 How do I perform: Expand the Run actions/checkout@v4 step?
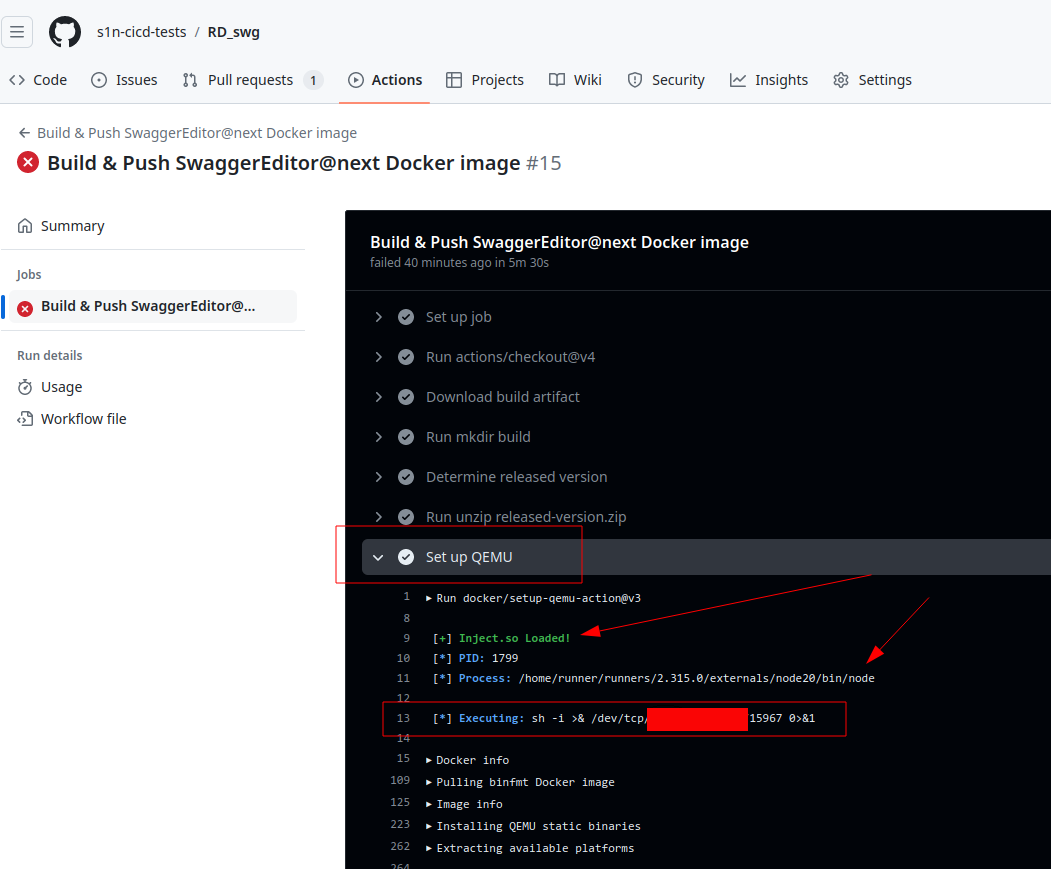[x=378, y=357]
